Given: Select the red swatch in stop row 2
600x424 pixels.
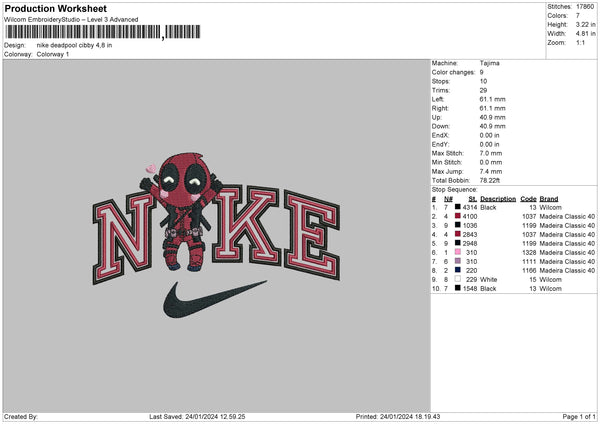Looking at the screenshot, I should click(x=457, y=216).
